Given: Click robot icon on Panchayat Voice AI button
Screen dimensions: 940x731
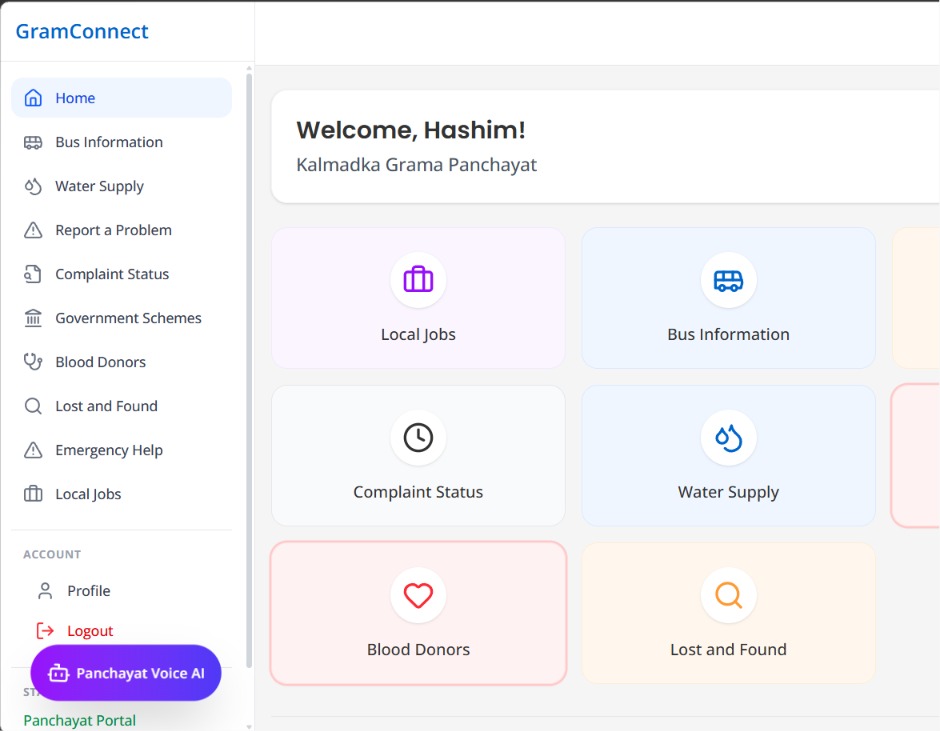Looking at the screenshot, I should [58, 673].
